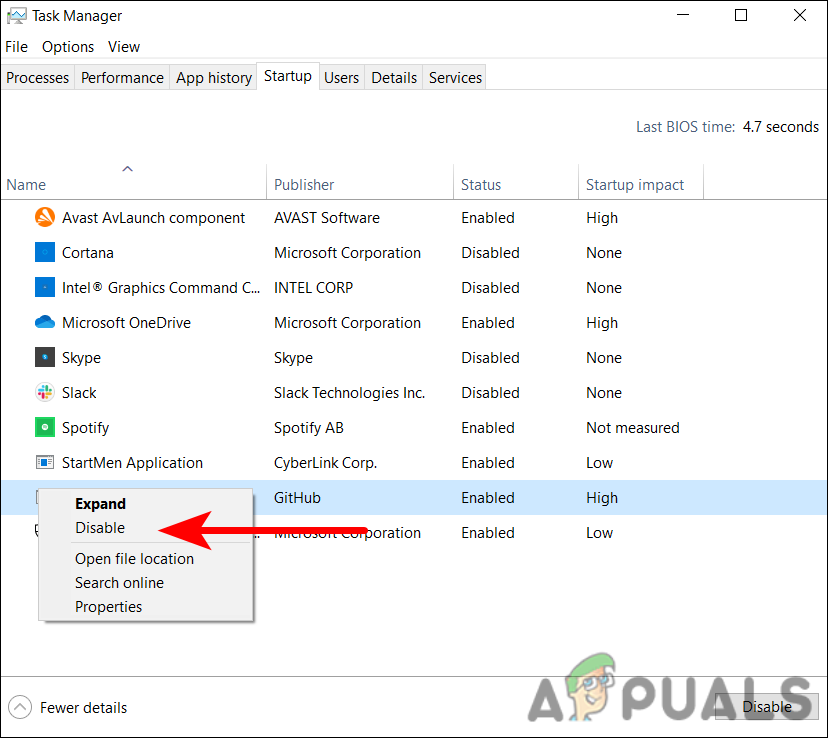Click the AVAST Software publisher cell
Image resolution: width=828 pixels, height=738 pixels.
click(x=327, y=217)
